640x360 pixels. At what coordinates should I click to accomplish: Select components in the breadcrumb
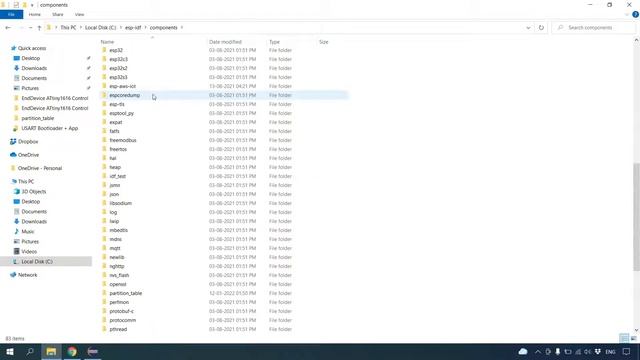point(163,28)
